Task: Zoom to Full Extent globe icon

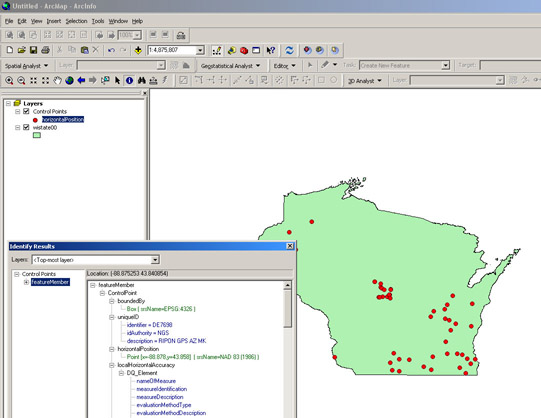Action: click(69, 80)
